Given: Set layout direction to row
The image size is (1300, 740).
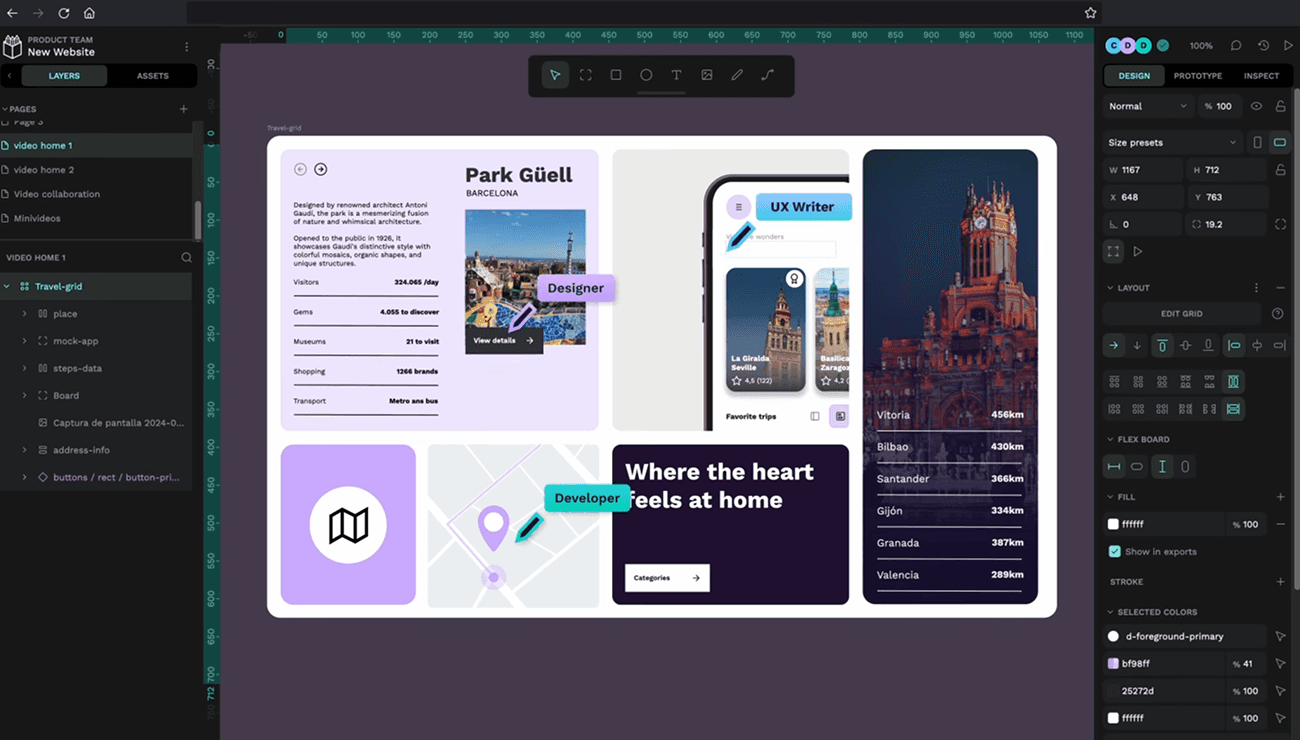Looking at the screenshot, I should pos(1113,345).
